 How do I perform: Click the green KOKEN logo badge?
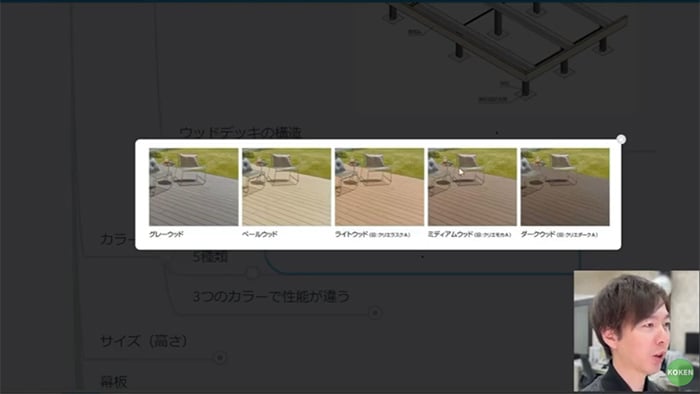click(x=680, y=372)
